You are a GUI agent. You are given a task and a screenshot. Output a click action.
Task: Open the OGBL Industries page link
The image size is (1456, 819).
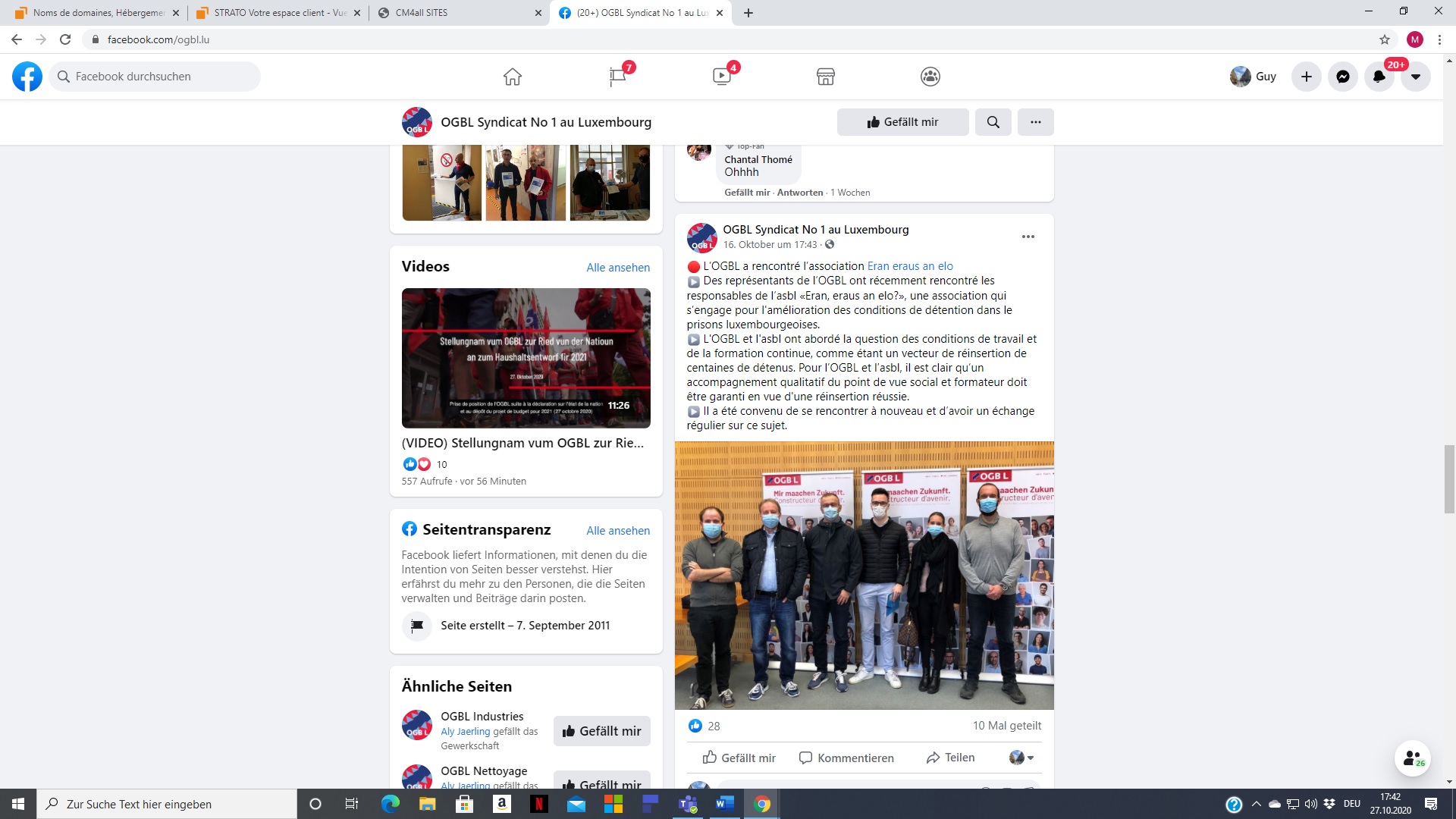click(482, 717)
